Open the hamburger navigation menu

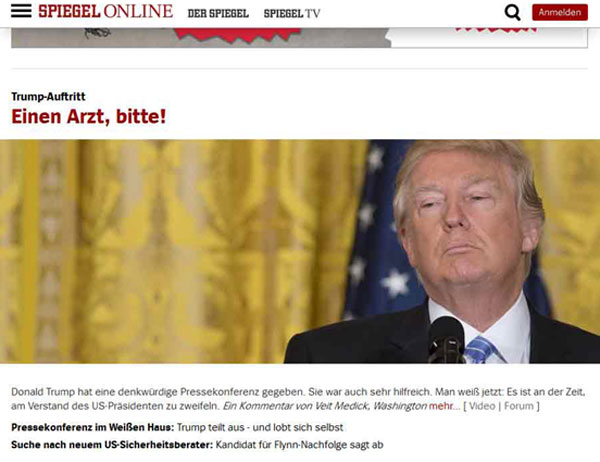[21, 11]
